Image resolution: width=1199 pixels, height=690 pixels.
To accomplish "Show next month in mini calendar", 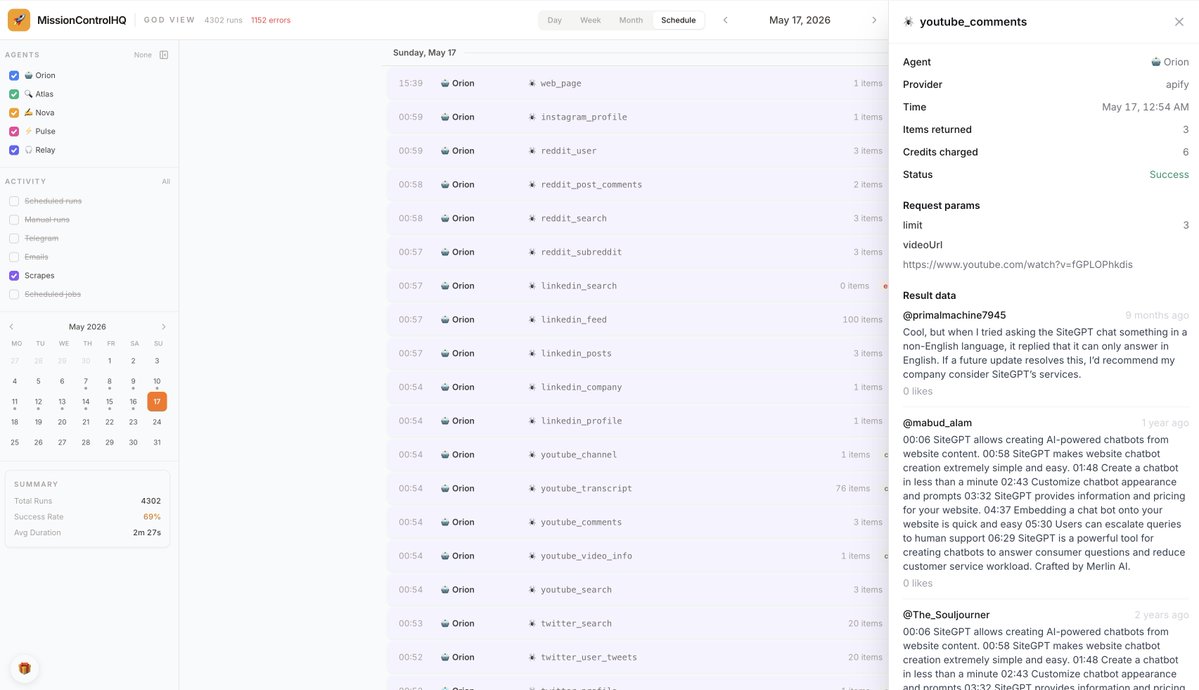I will 163,327.
